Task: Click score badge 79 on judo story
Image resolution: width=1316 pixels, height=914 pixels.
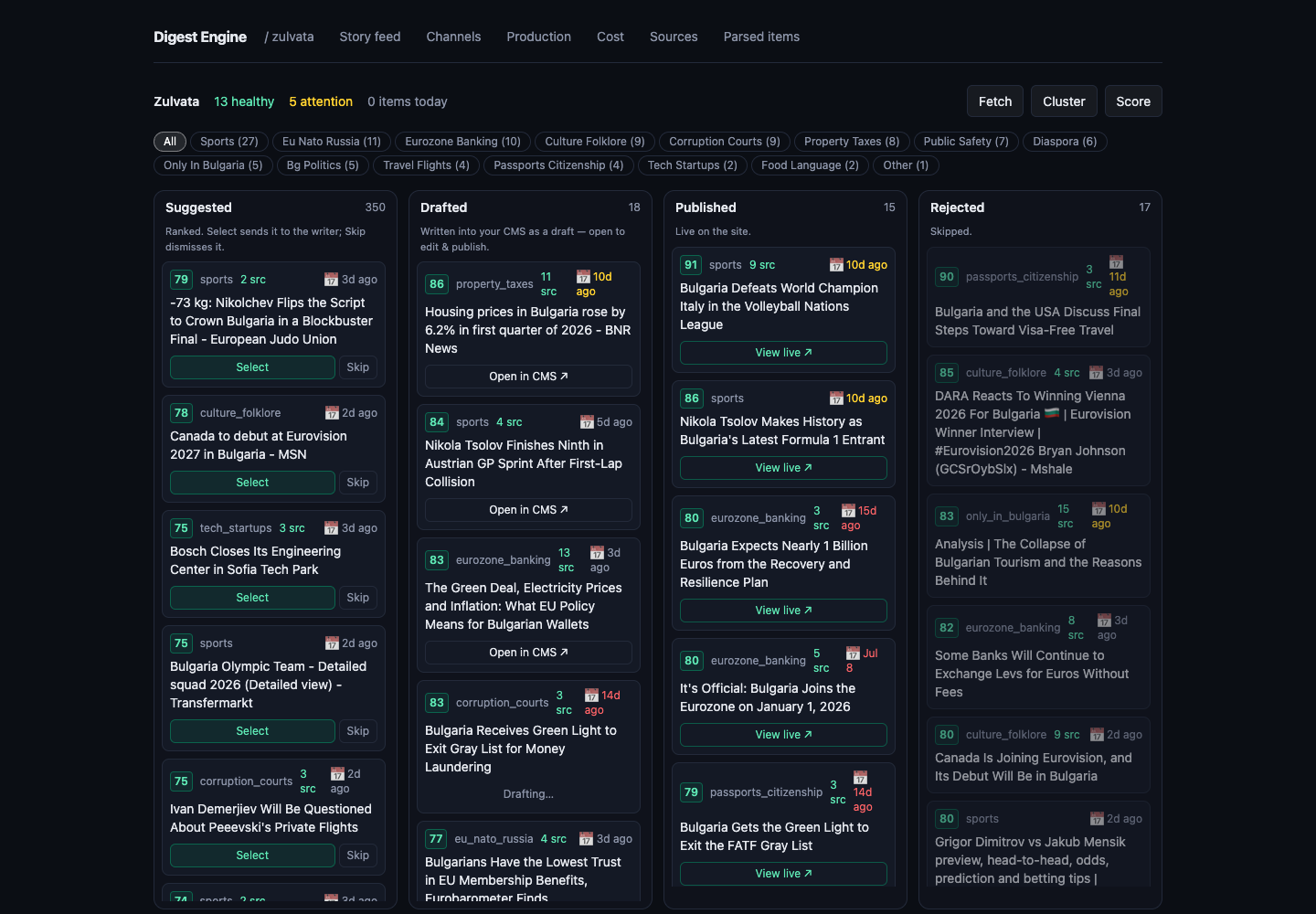Action: [181, 280]
